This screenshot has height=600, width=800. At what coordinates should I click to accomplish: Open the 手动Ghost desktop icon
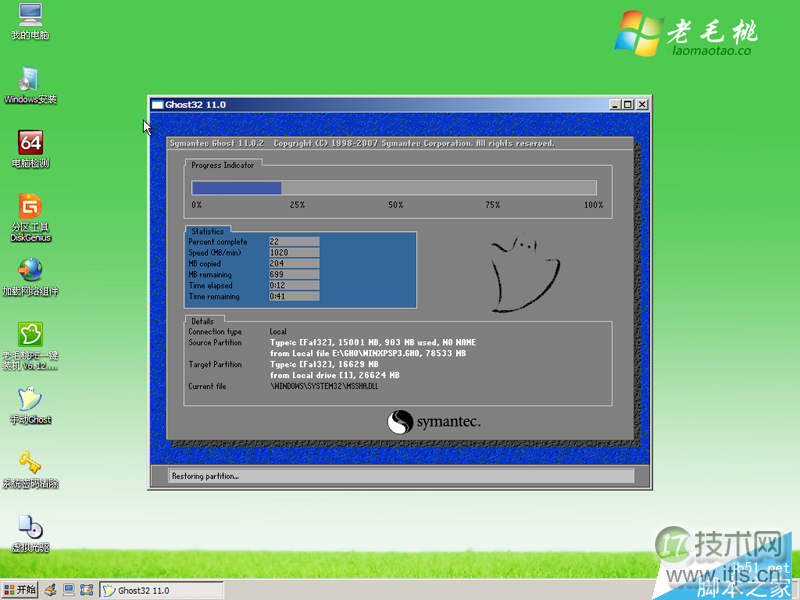[30, 406]
